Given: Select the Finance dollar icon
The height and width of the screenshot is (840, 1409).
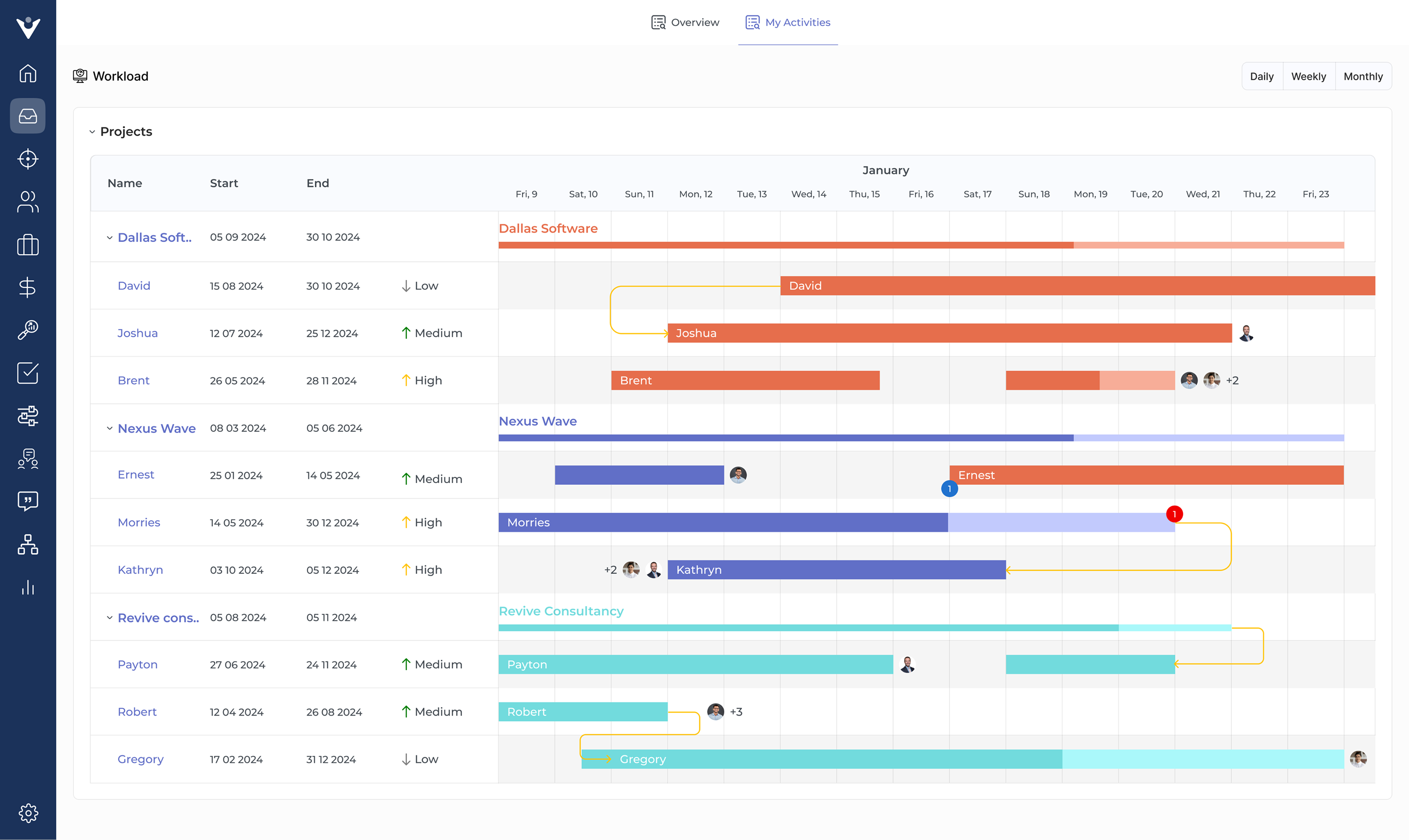Looking at the screenshot, I should pos(27,287).
